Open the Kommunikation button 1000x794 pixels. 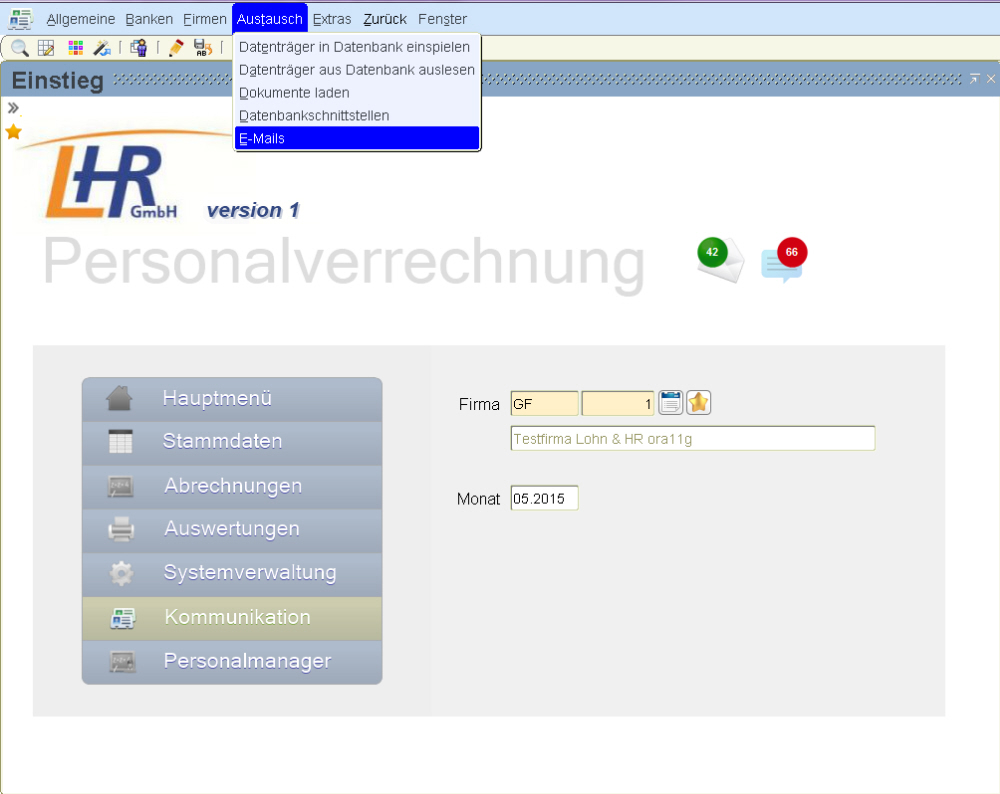pyautogui.click(x=232, y=619)
